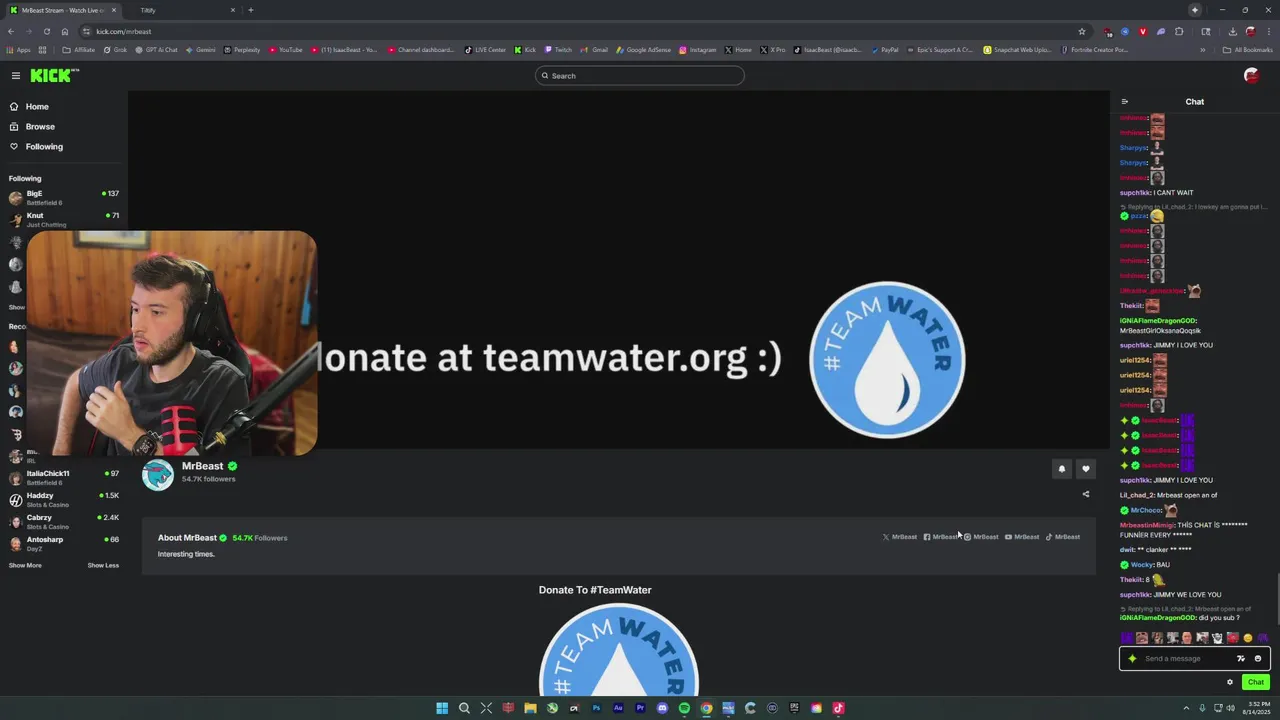Open the PayPal bookmark
Image resolution: width=1280 pixels, height=720 pixels.
click(884, 50)
